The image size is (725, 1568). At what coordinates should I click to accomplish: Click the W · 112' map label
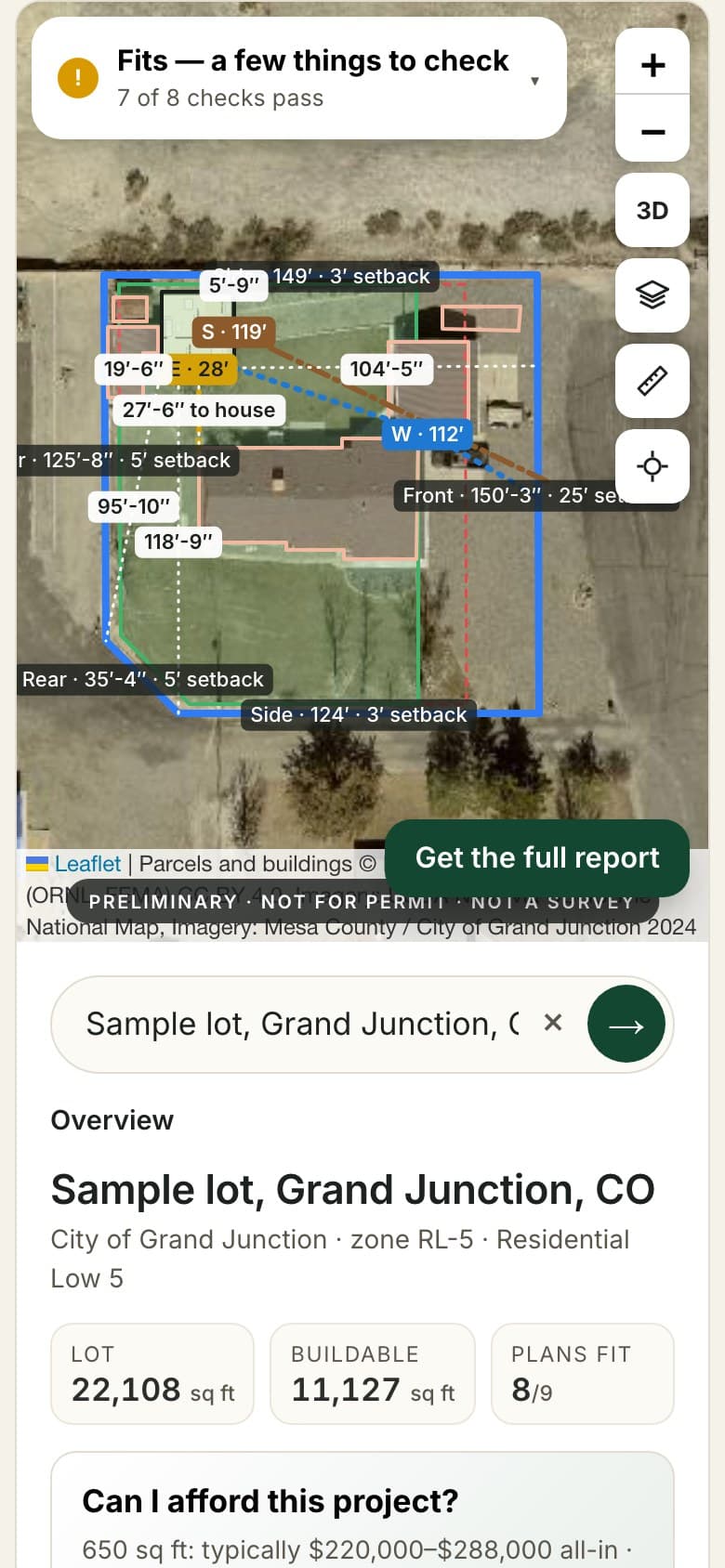[428, 434]
